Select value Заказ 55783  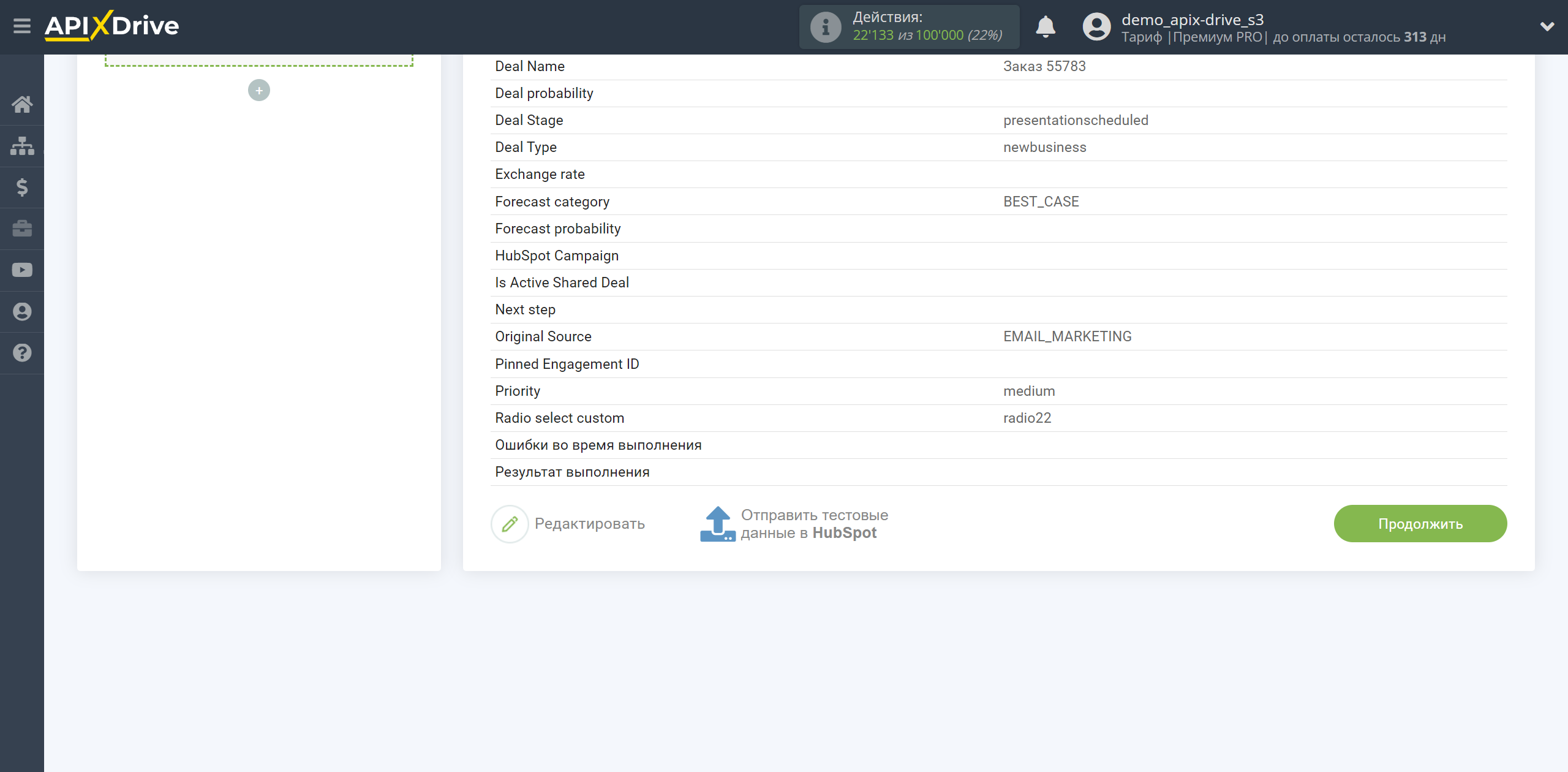tap(1044, 66)
